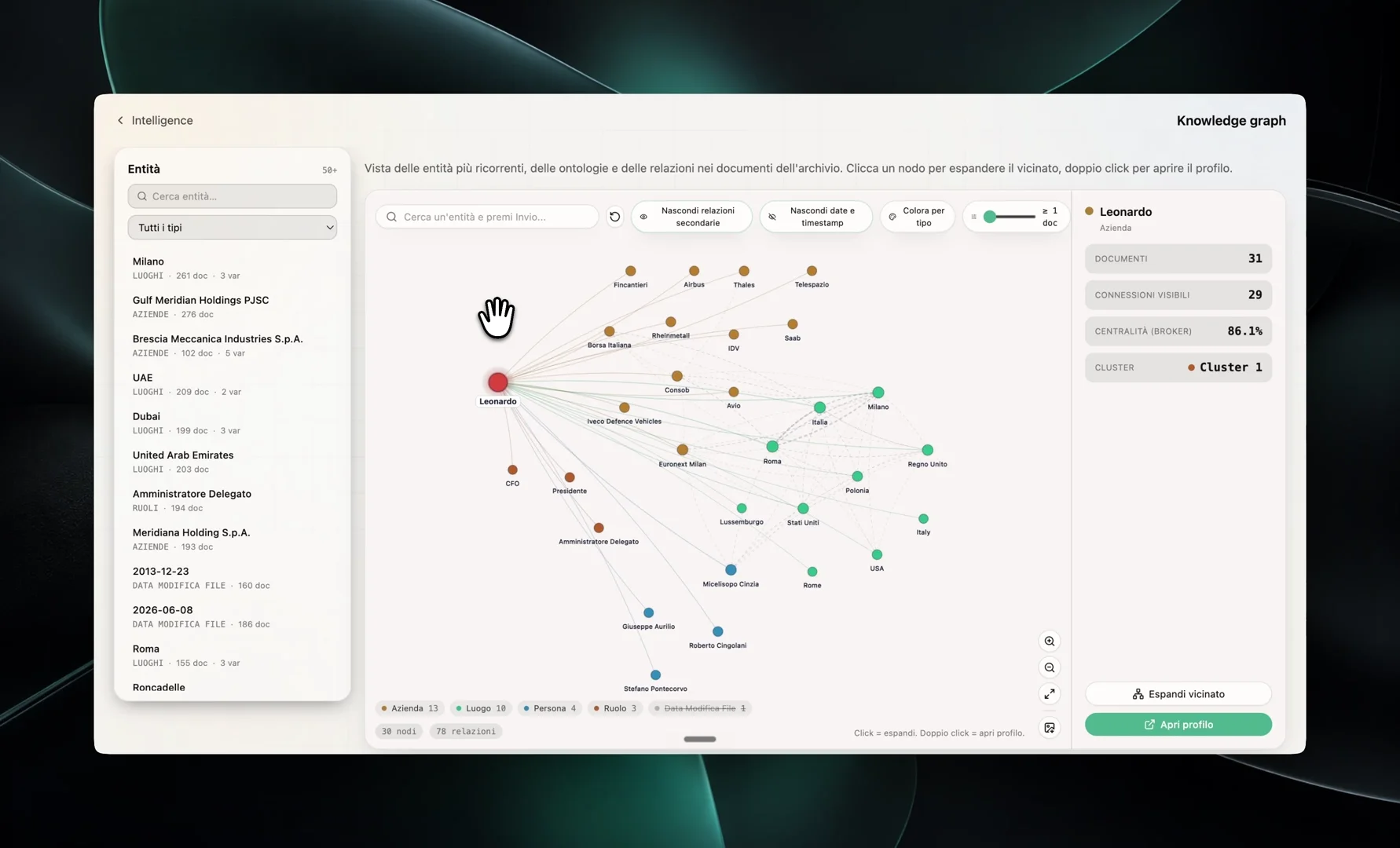Viewport: 1400px width, 848px height.
Task: Select the Thales node
Action: [x=744, y=271]
